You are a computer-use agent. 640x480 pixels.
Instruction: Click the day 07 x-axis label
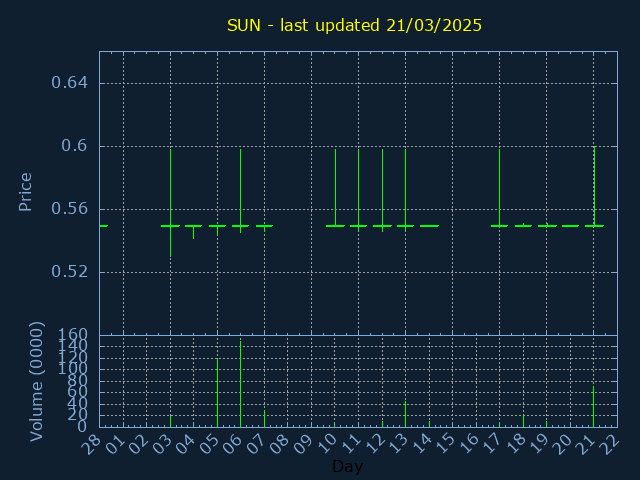[x=256, y=444]
